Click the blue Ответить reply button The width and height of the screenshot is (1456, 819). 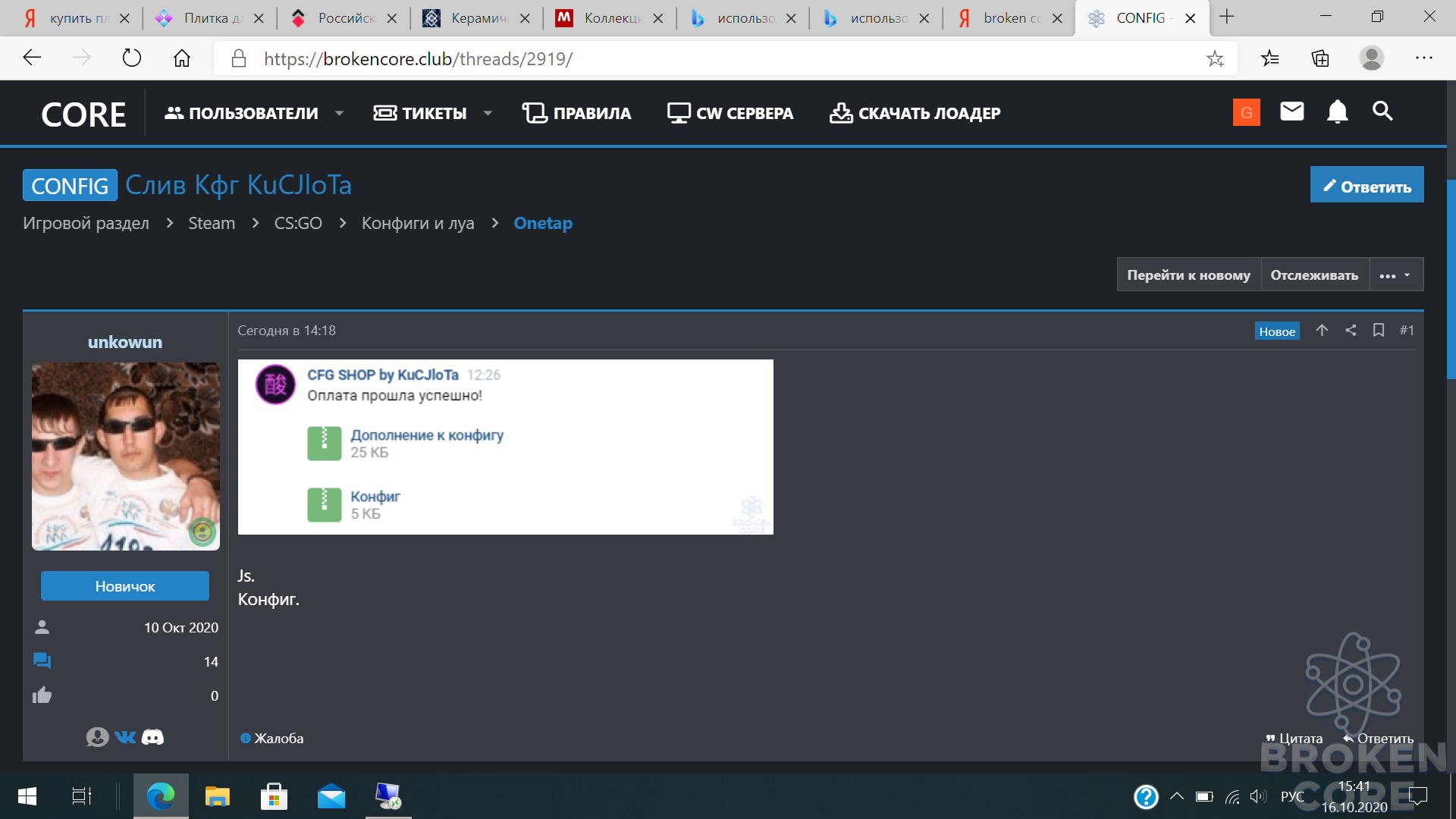coord(1367,185)
